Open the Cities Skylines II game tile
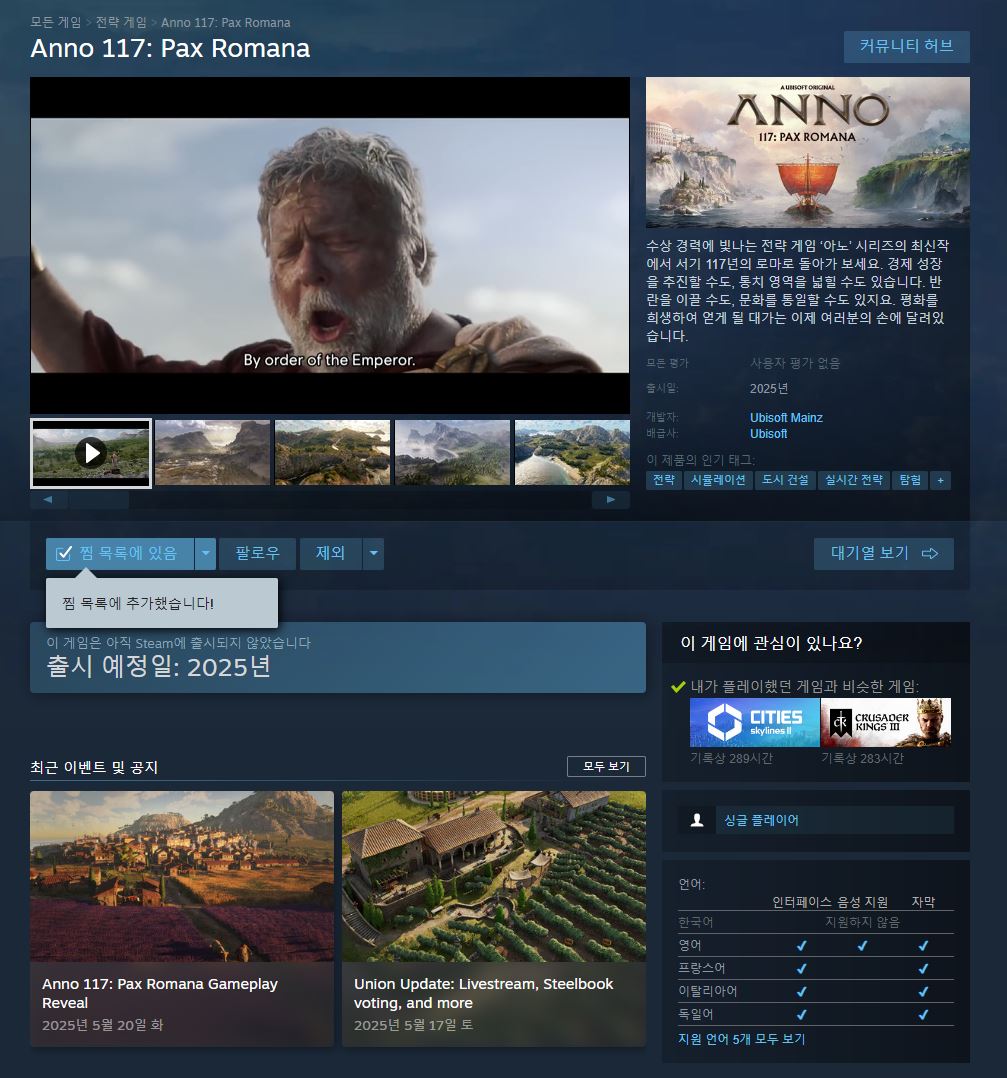 pyautogui.click(x=755, y=723)
